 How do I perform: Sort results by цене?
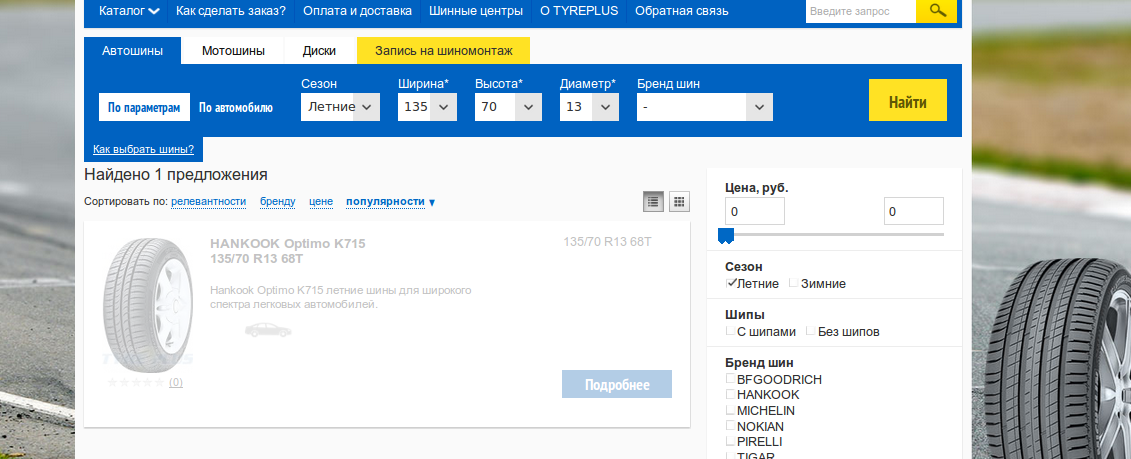[321, 201]
